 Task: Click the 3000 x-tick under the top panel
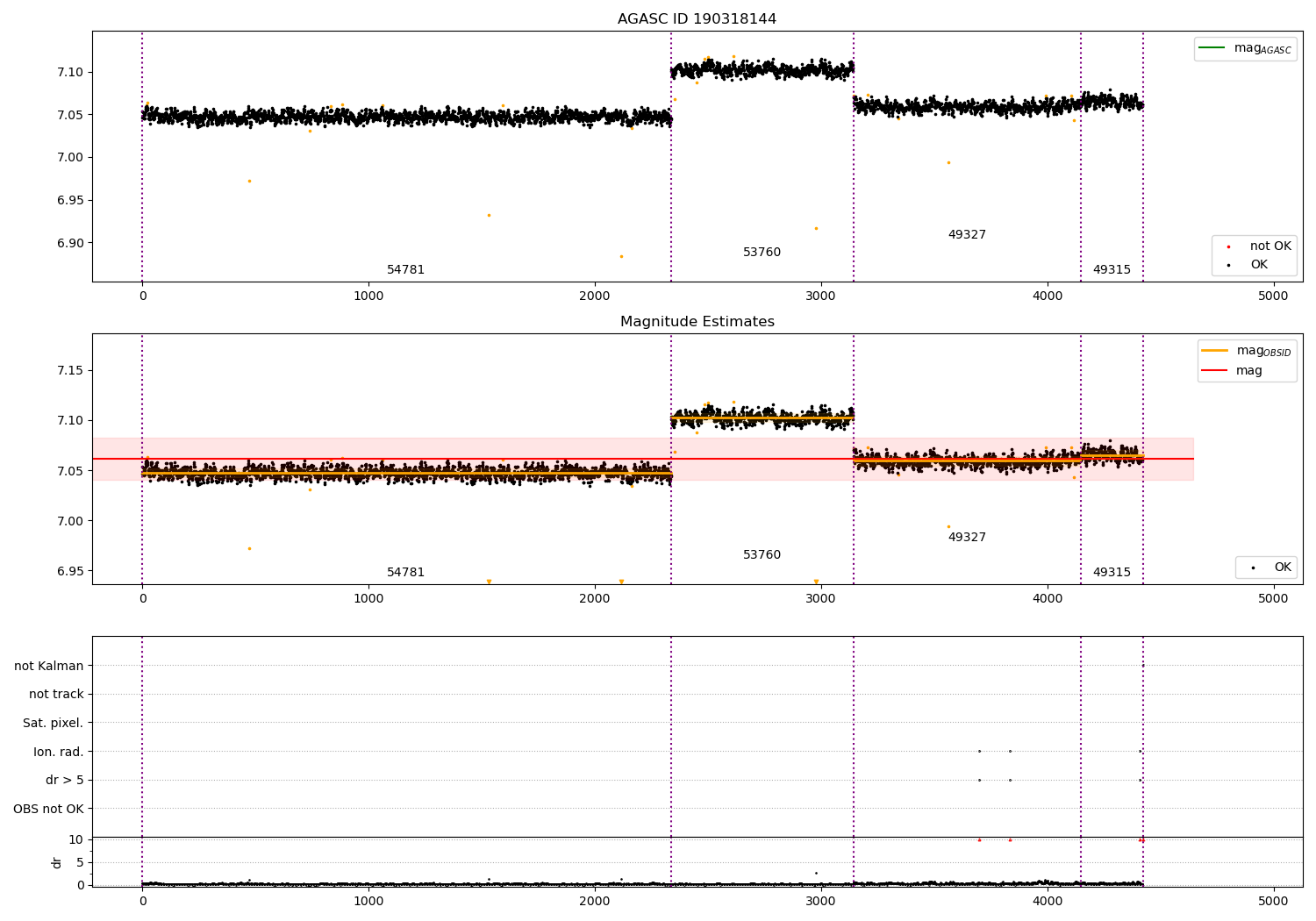click(821, 296)
